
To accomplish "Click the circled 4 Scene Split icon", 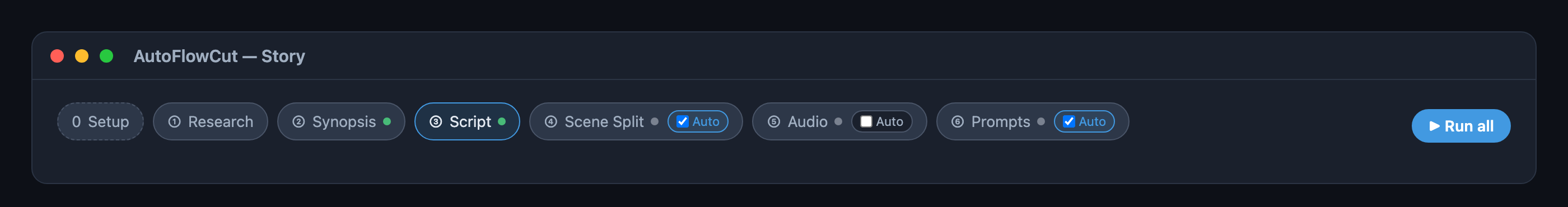I will [551, 122].
